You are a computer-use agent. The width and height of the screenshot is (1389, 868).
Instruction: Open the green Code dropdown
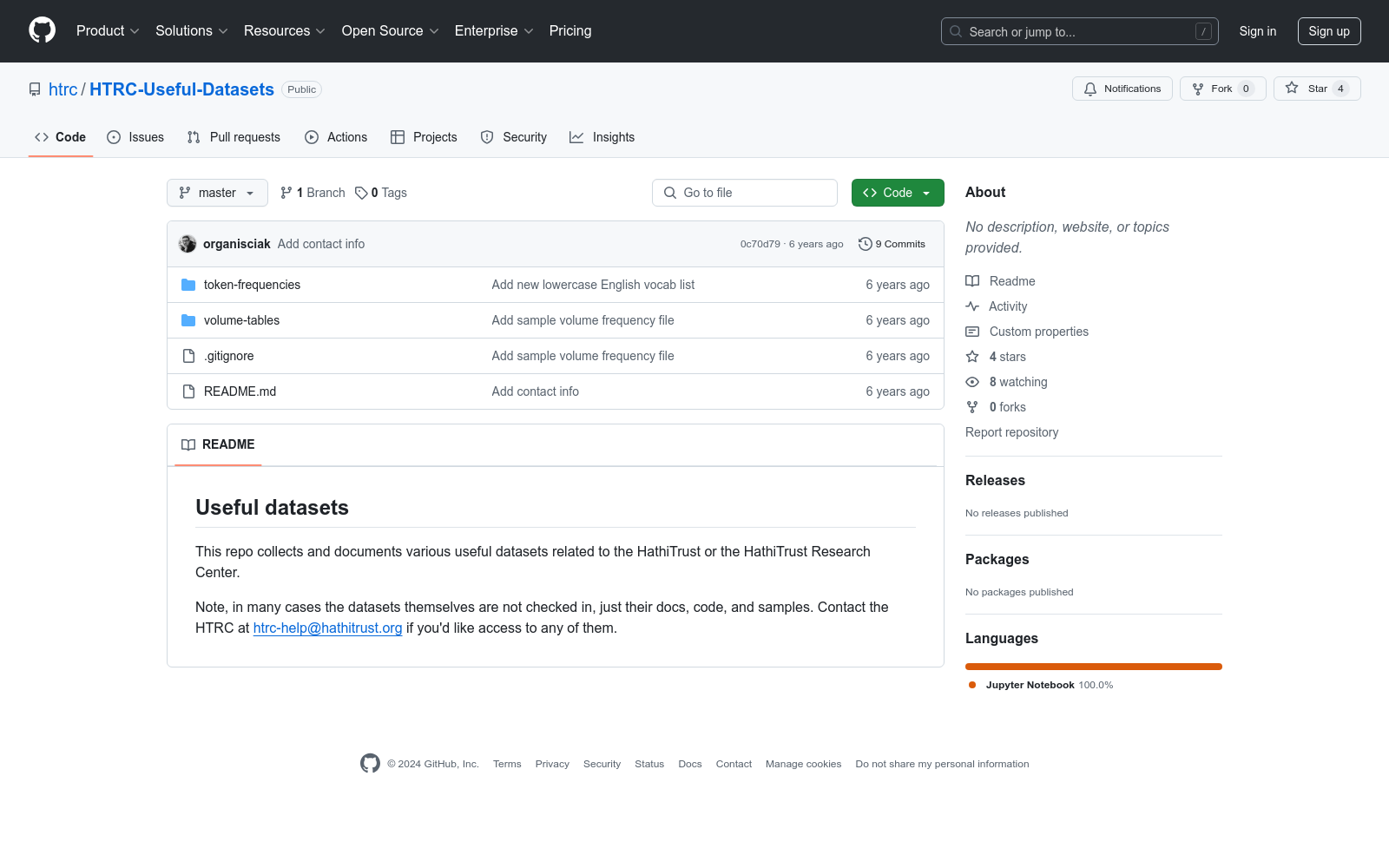pyautogui.click(x=898, y=193)
